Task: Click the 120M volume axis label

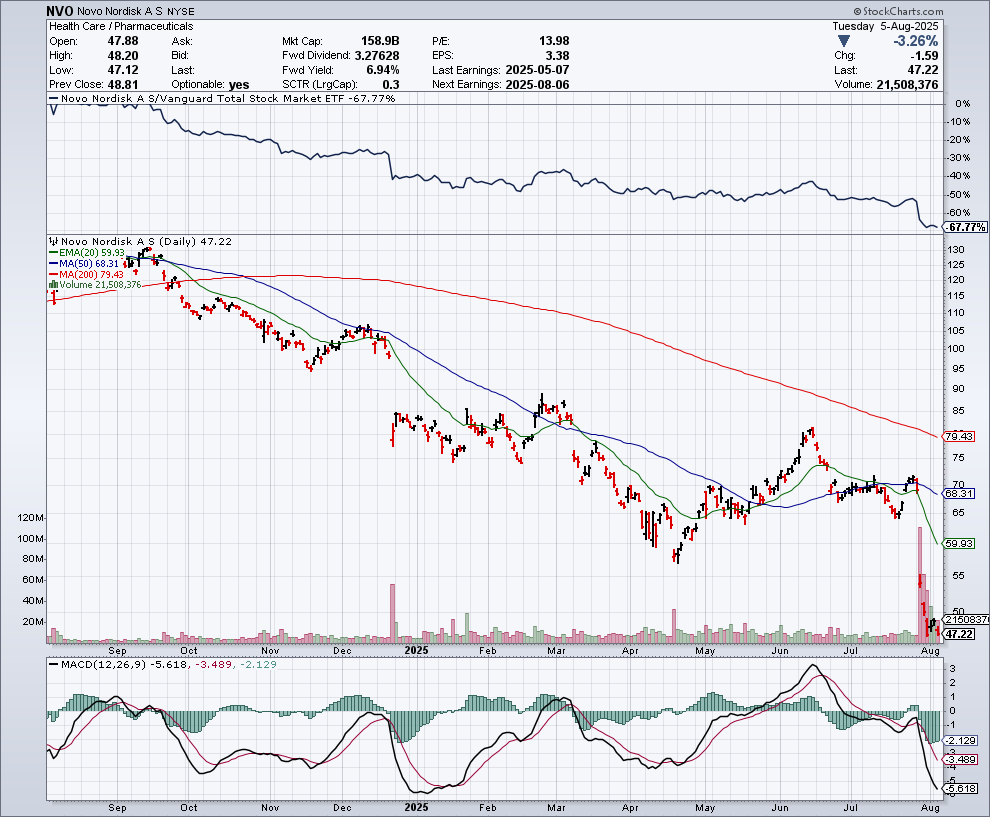Action: coord(31,518)
